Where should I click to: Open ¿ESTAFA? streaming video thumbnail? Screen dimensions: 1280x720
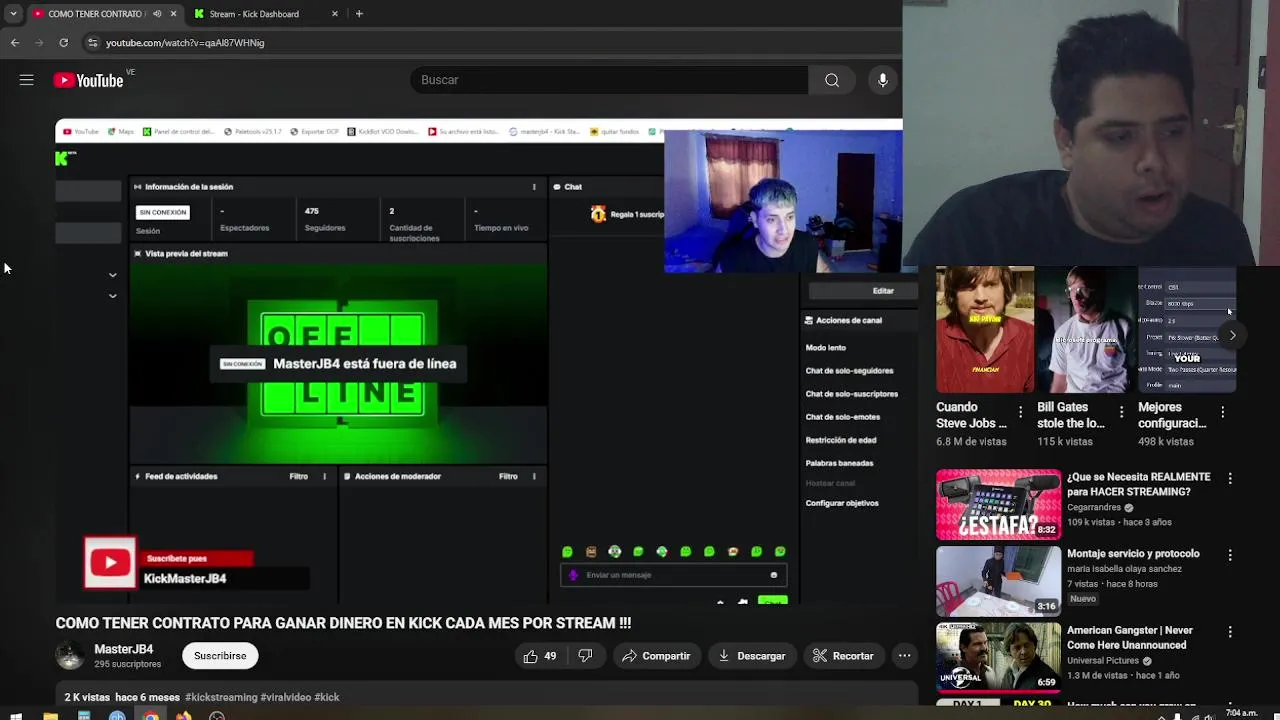998,504
